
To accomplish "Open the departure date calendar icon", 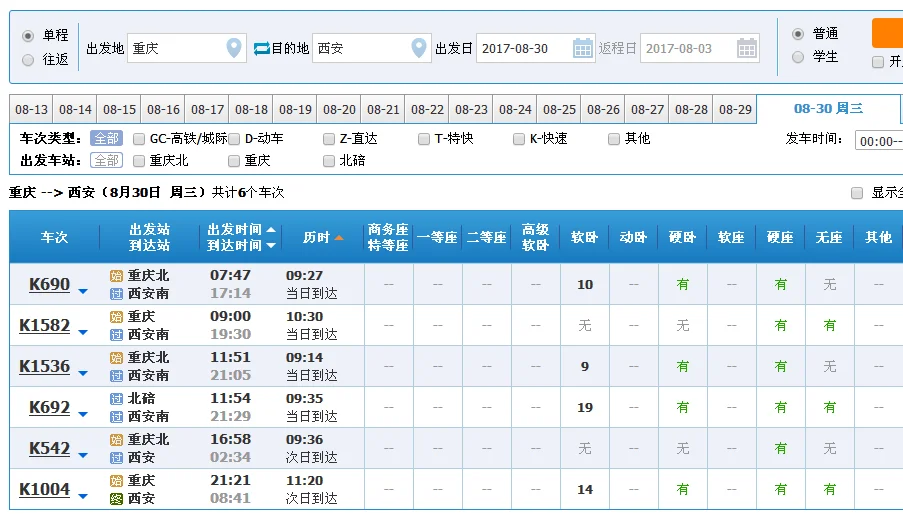I will [582, 48].
